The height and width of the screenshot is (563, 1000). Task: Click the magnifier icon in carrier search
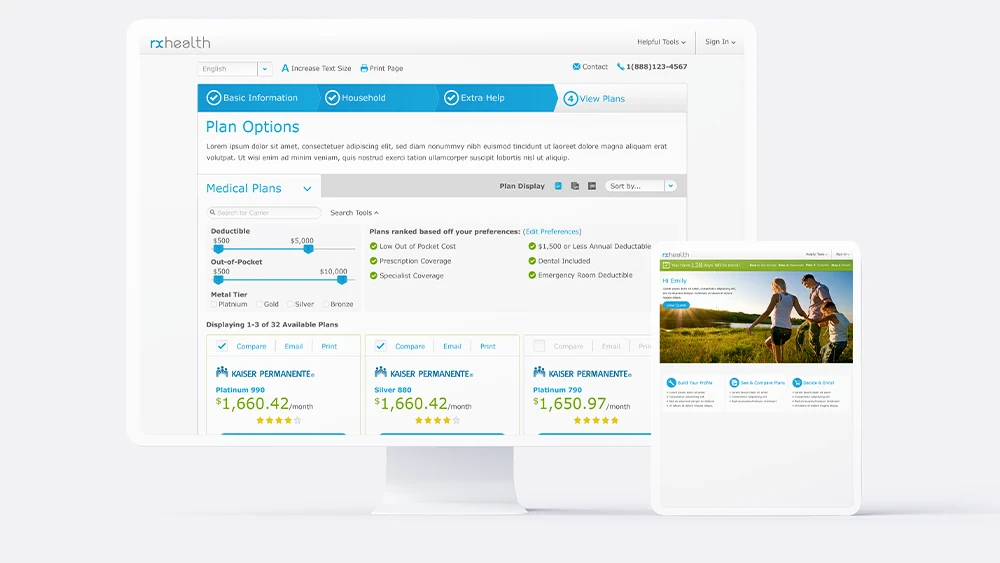pyautogui.click(x=212, y=212)
